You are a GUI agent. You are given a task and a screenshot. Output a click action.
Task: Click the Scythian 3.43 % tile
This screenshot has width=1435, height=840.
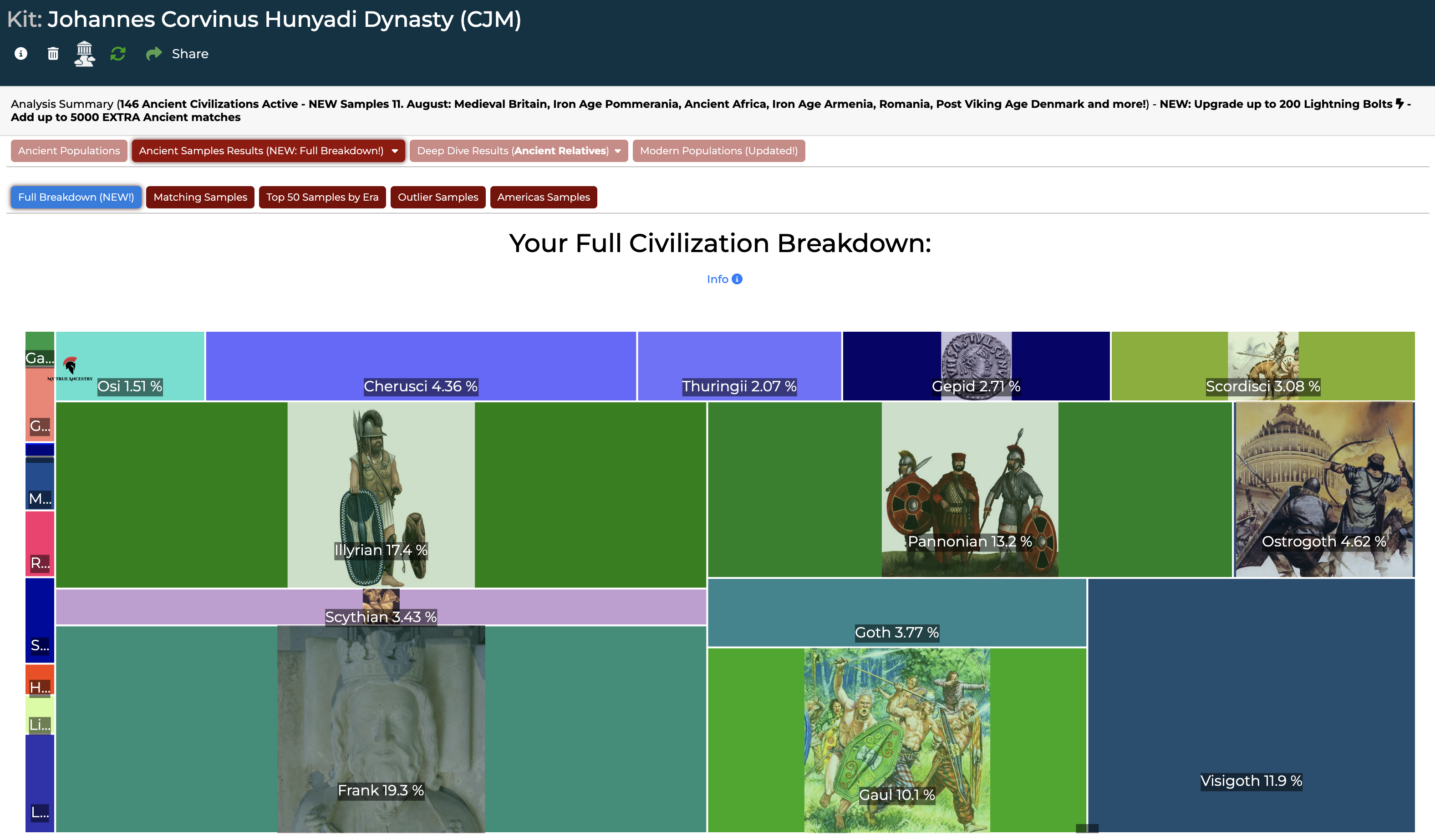[x=381, y=607]
